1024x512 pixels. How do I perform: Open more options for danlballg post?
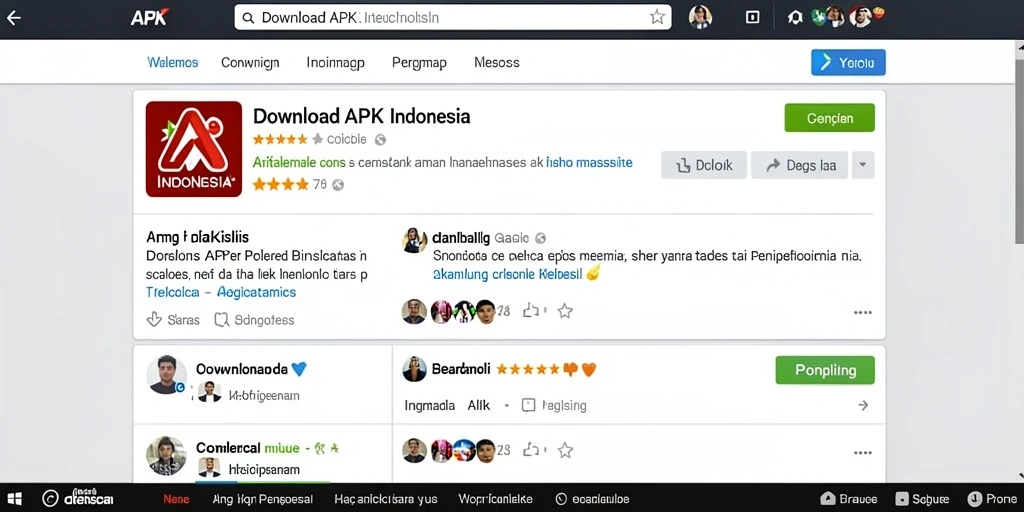pyautogui.click(x=863, y=313)
